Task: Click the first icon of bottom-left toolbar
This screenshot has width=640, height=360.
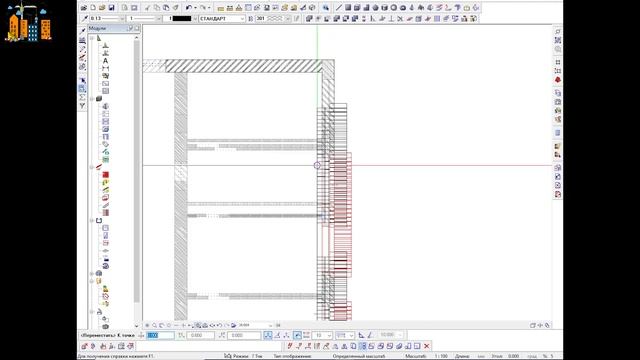Action: 84,346
